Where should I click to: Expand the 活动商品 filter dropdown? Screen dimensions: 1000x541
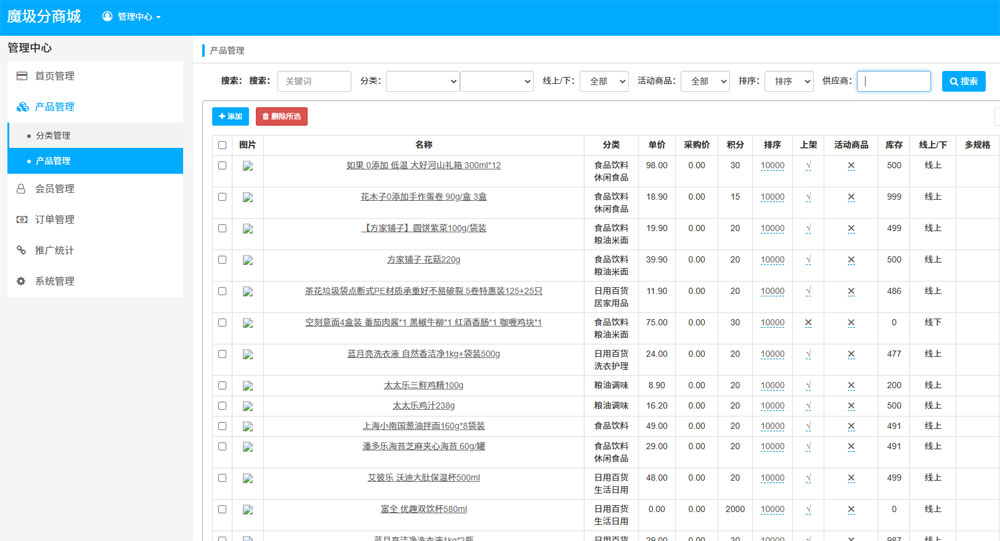point(705,81)
